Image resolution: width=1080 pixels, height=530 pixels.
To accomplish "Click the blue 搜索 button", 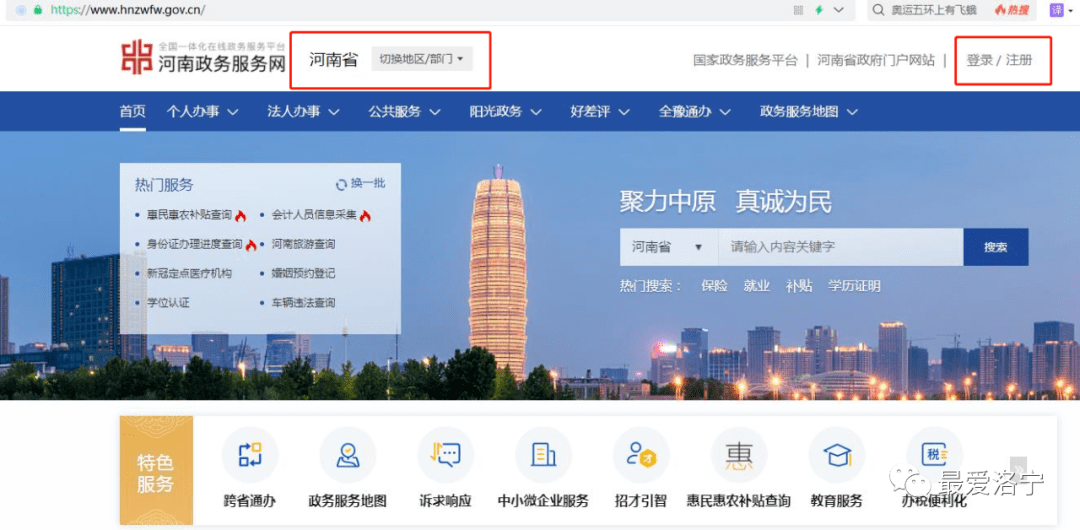I will point(996,247).
